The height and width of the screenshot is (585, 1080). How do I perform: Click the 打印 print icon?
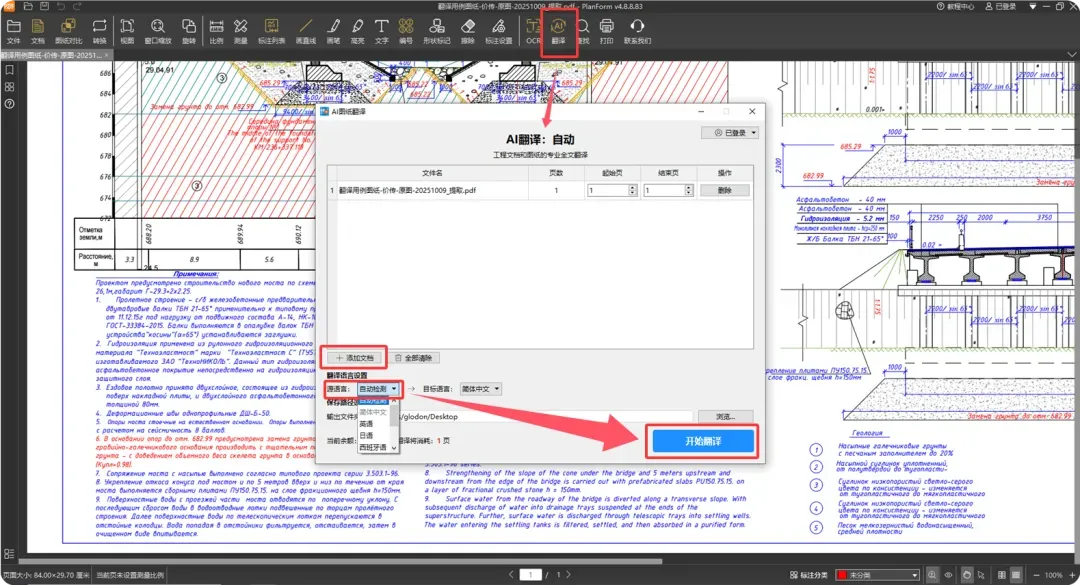(606, 31)
